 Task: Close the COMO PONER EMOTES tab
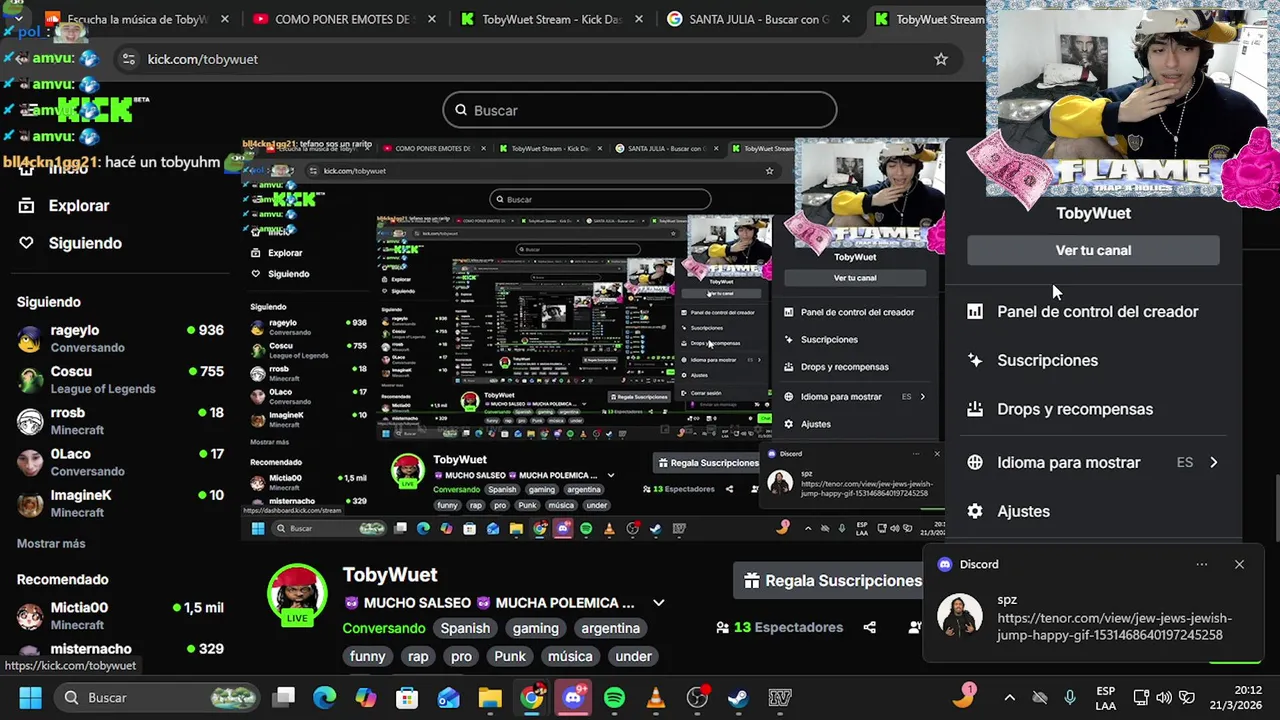pos(432,19)
